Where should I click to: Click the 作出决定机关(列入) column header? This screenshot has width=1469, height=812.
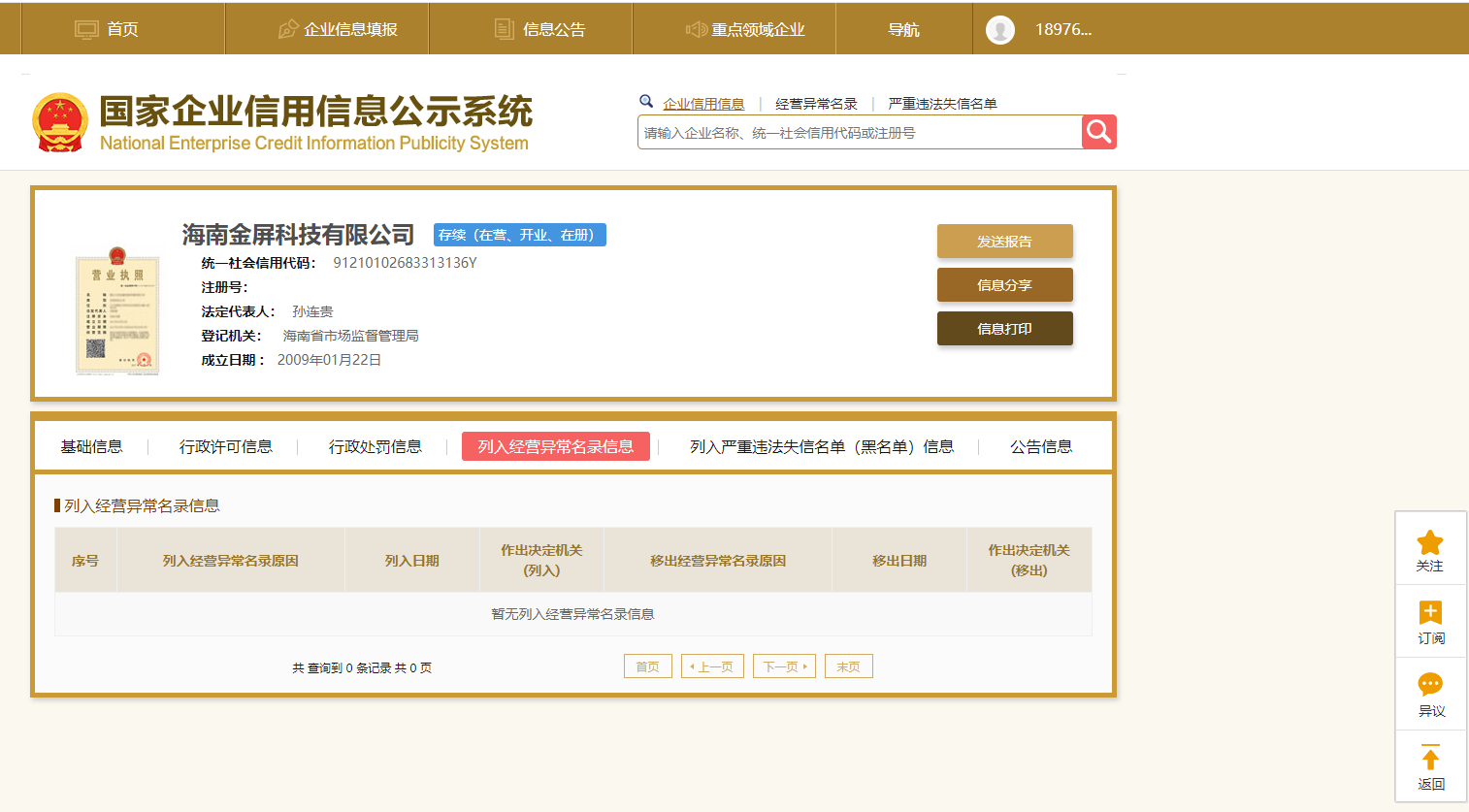coord(541,560)
